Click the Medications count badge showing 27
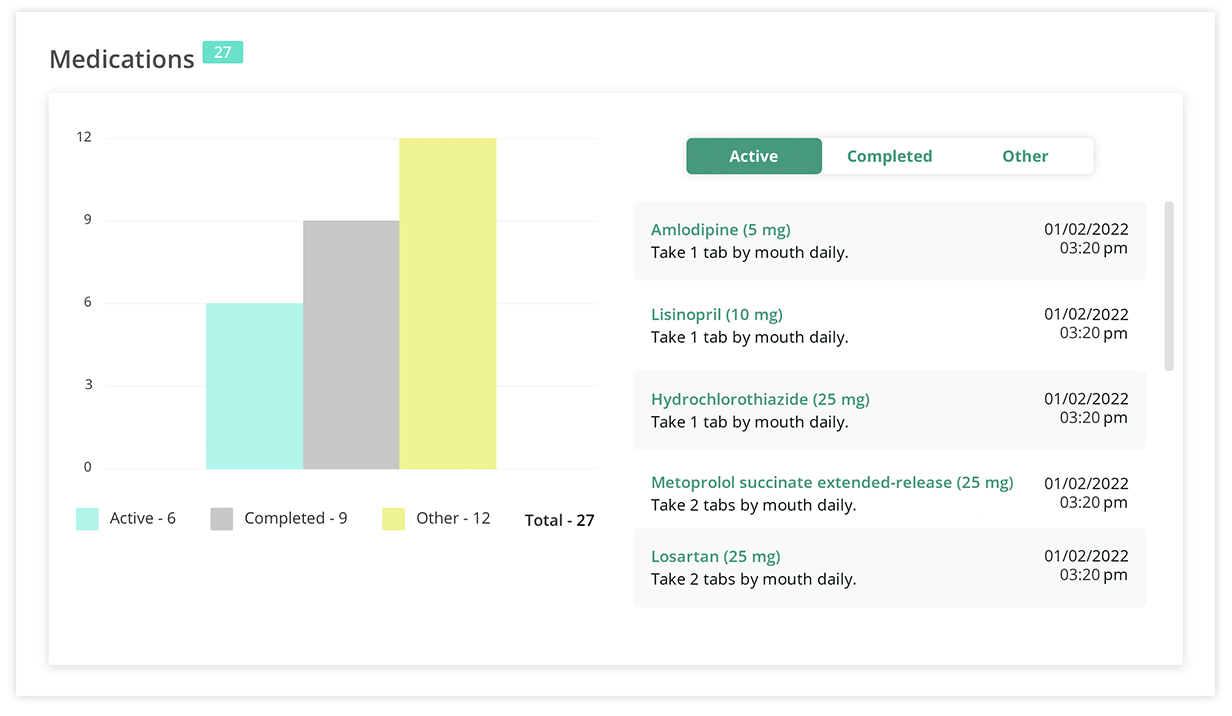The image size is (1232, 716). coord(222,52)
